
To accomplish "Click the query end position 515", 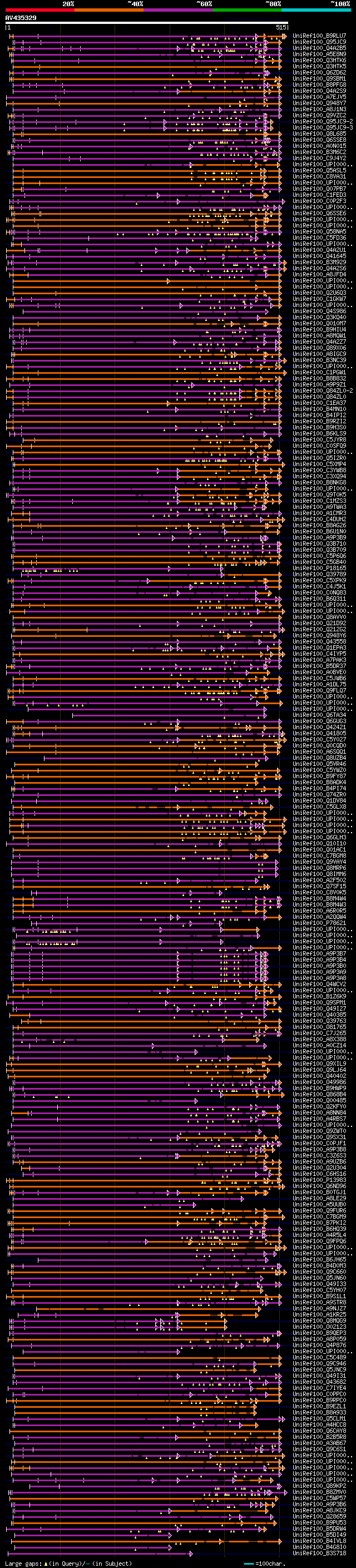I will 280,27.
